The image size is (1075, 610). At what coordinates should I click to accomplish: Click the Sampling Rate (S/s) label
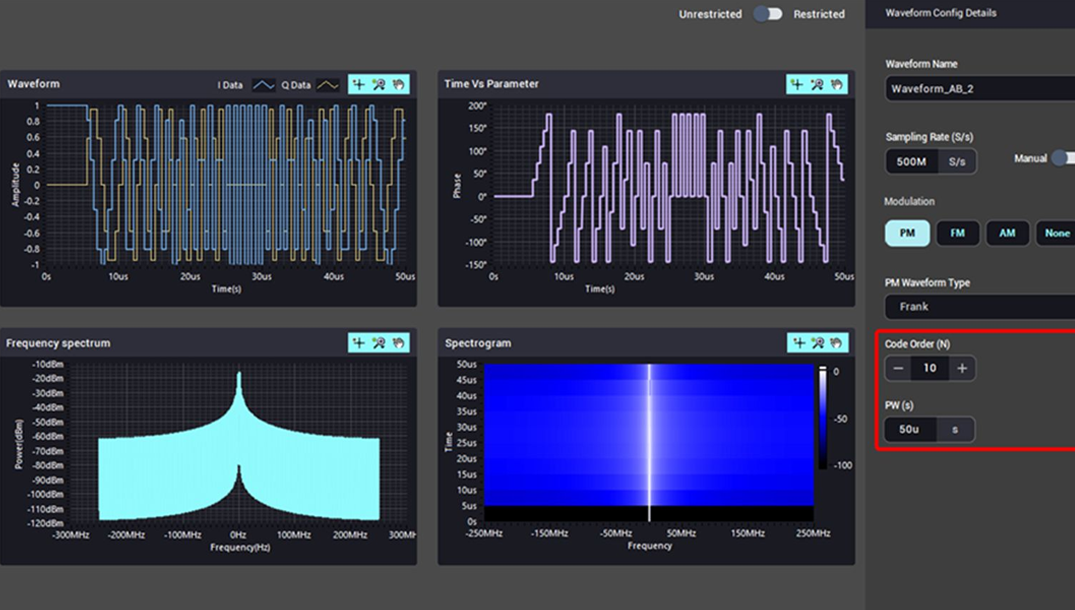[929, 137]
